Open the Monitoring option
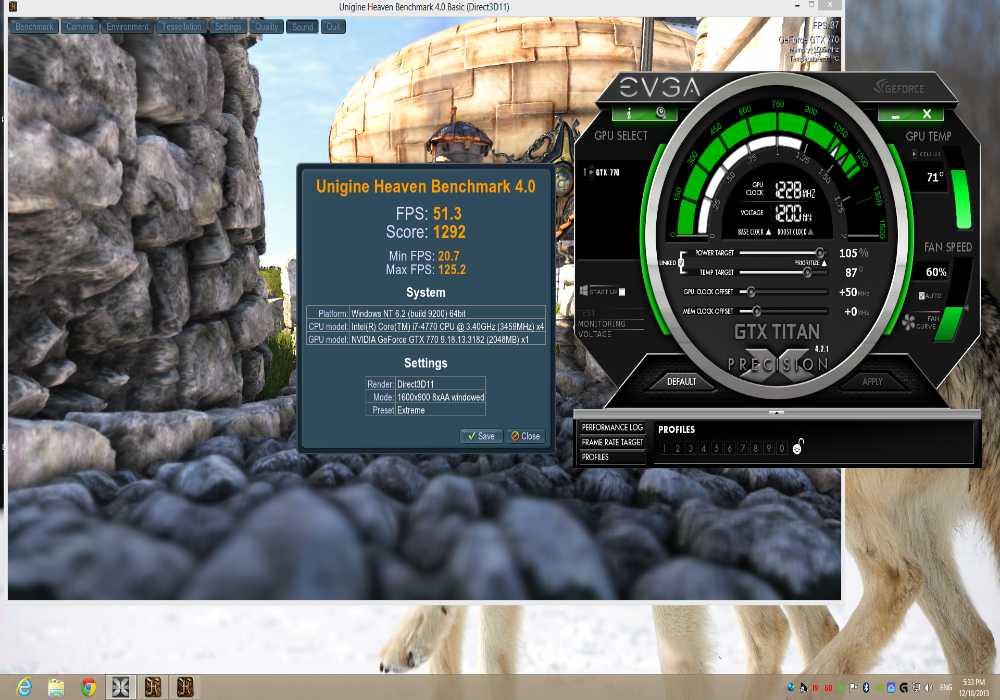This screenshot has width=1000, height=700. click(603, 324)
